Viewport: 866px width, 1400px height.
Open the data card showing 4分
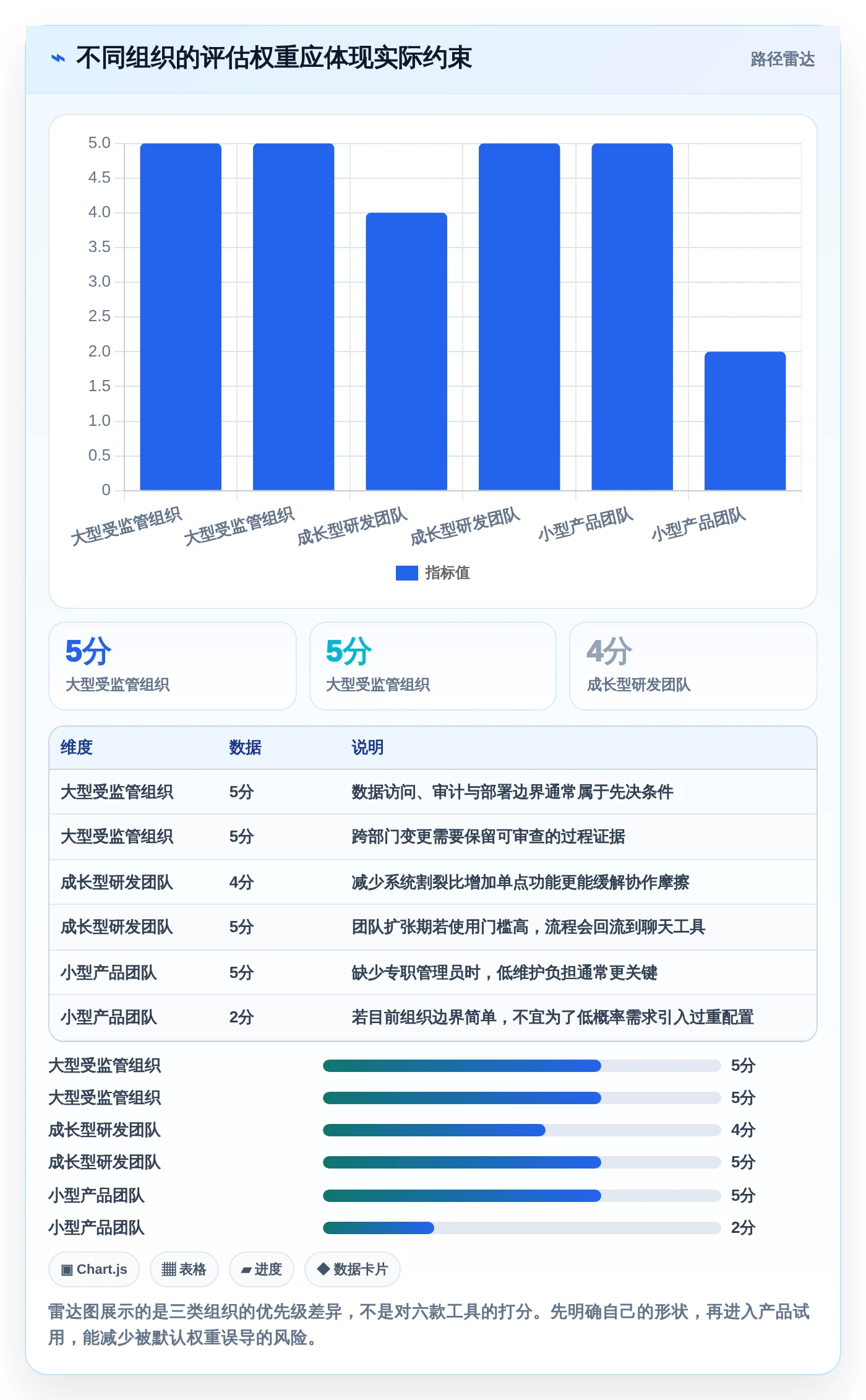(693, 666)
